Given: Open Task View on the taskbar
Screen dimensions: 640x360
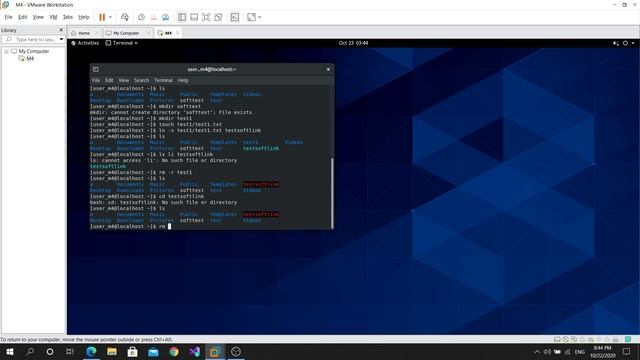Looking at the screenshot, I should pos(70,351).
